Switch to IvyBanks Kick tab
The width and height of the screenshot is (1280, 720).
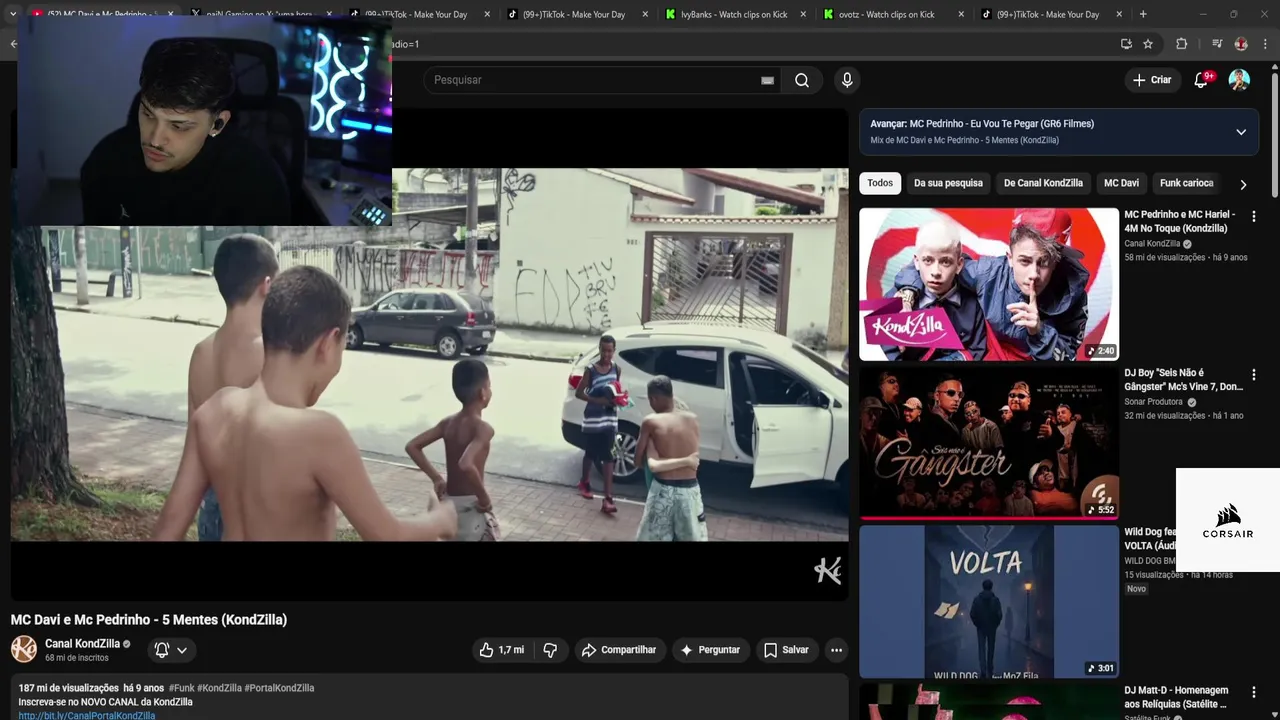[733, 15]
